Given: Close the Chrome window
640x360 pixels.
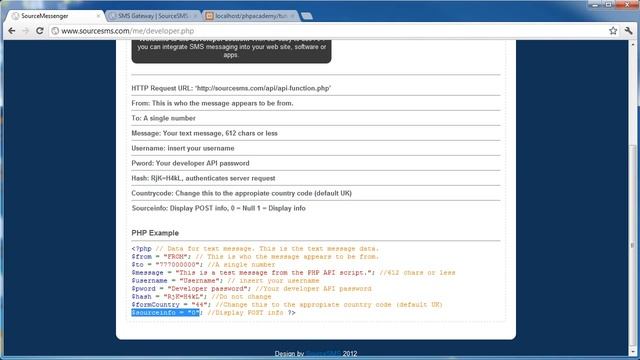Looking at the screenshot, I should (627, 4).
